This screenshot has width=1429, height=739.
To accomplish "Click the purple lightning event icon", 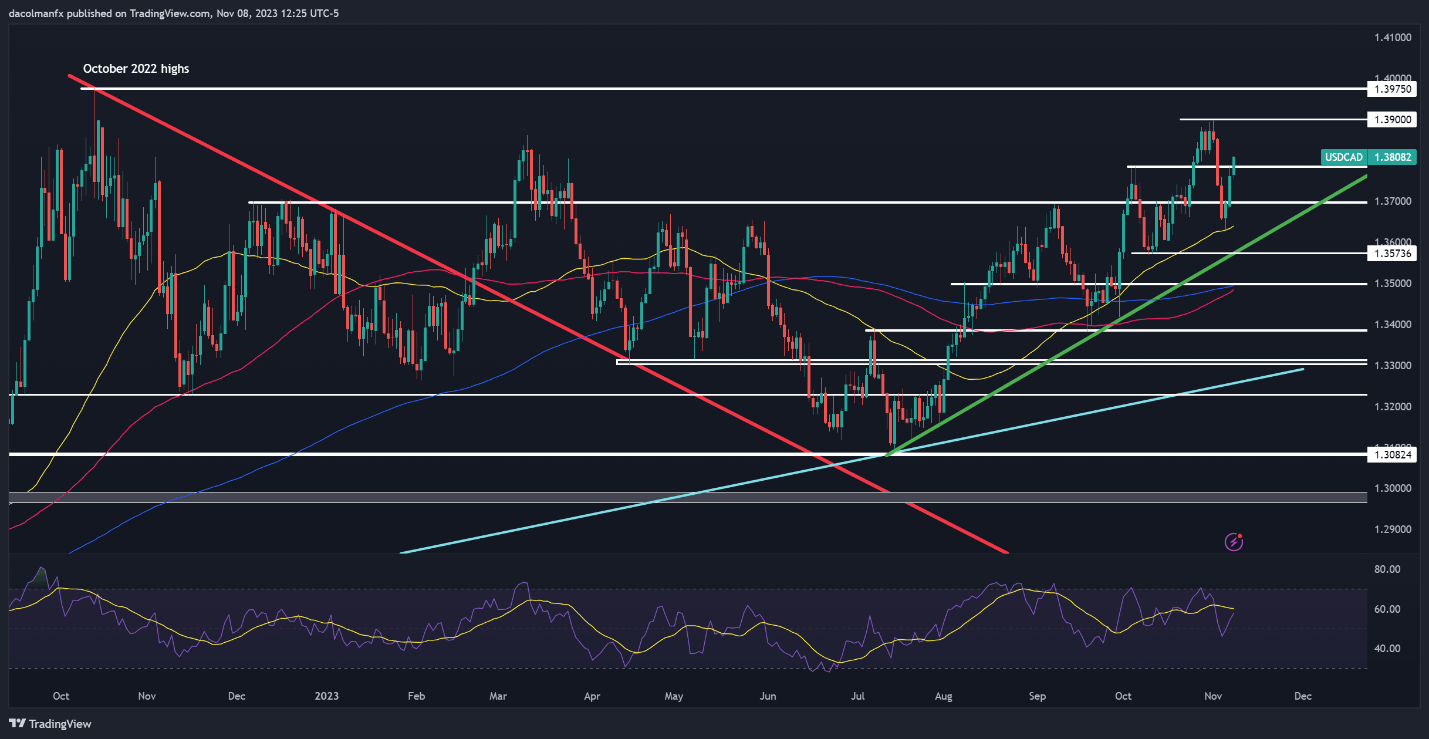I will pyautogui.click(x=1234, y=542).
